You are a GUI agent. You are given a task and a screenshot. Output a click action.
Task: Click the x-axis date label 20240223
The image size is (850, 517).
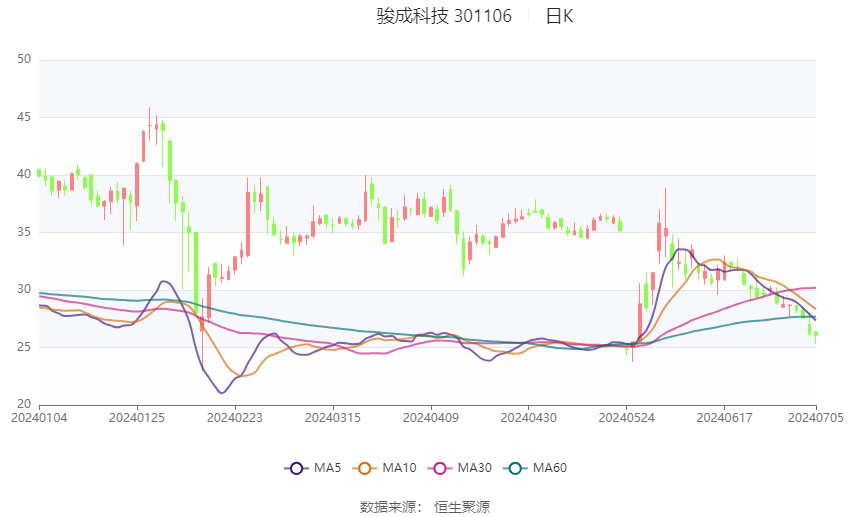click(x=235, y=418)
